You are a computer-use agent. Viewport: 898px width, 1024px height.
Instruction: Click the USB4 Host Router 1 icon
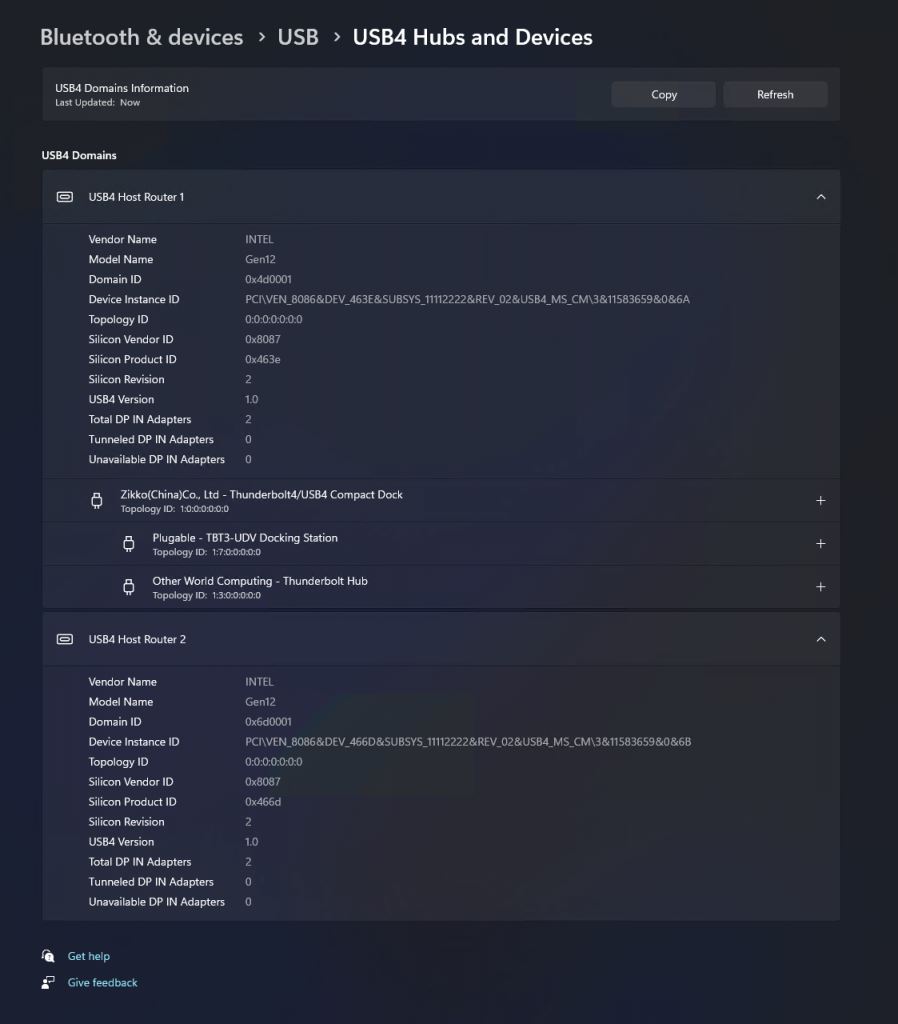click(65, 197)
